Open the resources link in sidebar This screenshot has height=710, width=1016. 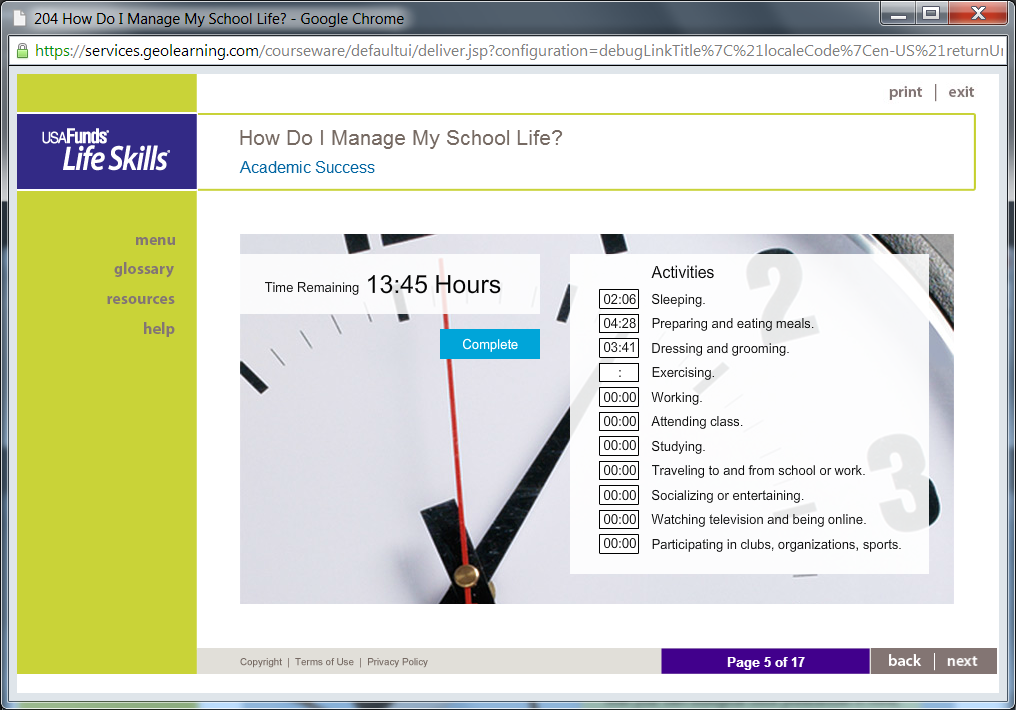point(141,299)
